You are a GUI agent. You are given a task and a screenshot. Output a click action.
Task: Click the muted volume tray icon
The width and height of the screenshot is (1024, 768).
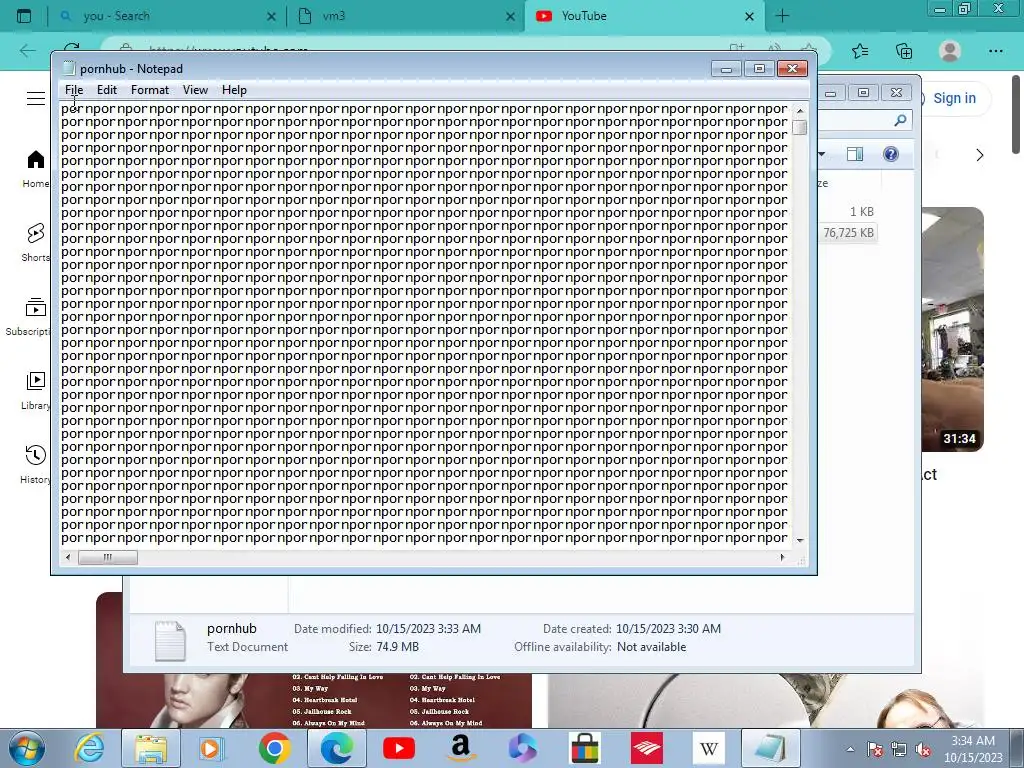tap(923, 749)
